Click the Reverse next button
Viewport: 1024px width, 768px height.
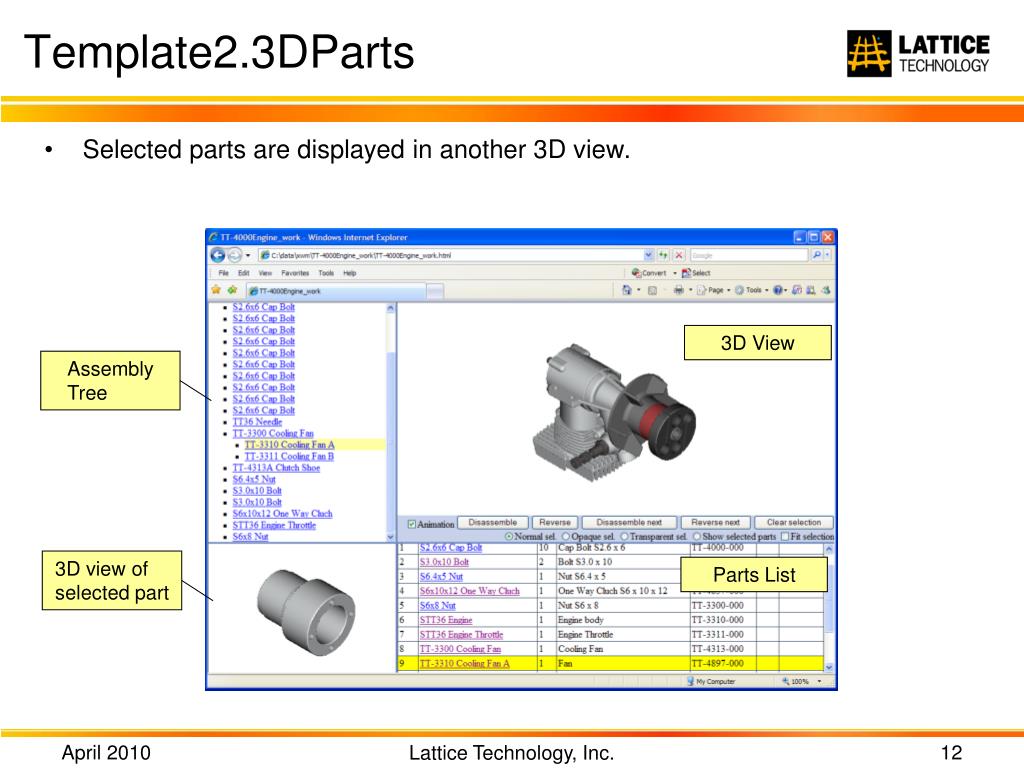point(716,522)
